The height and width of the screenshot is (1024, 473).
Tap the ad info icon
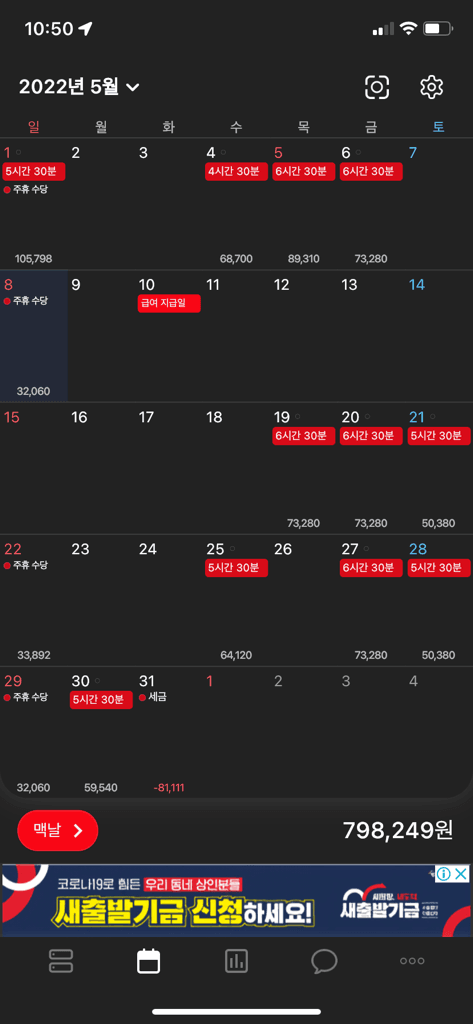point(444,874)
